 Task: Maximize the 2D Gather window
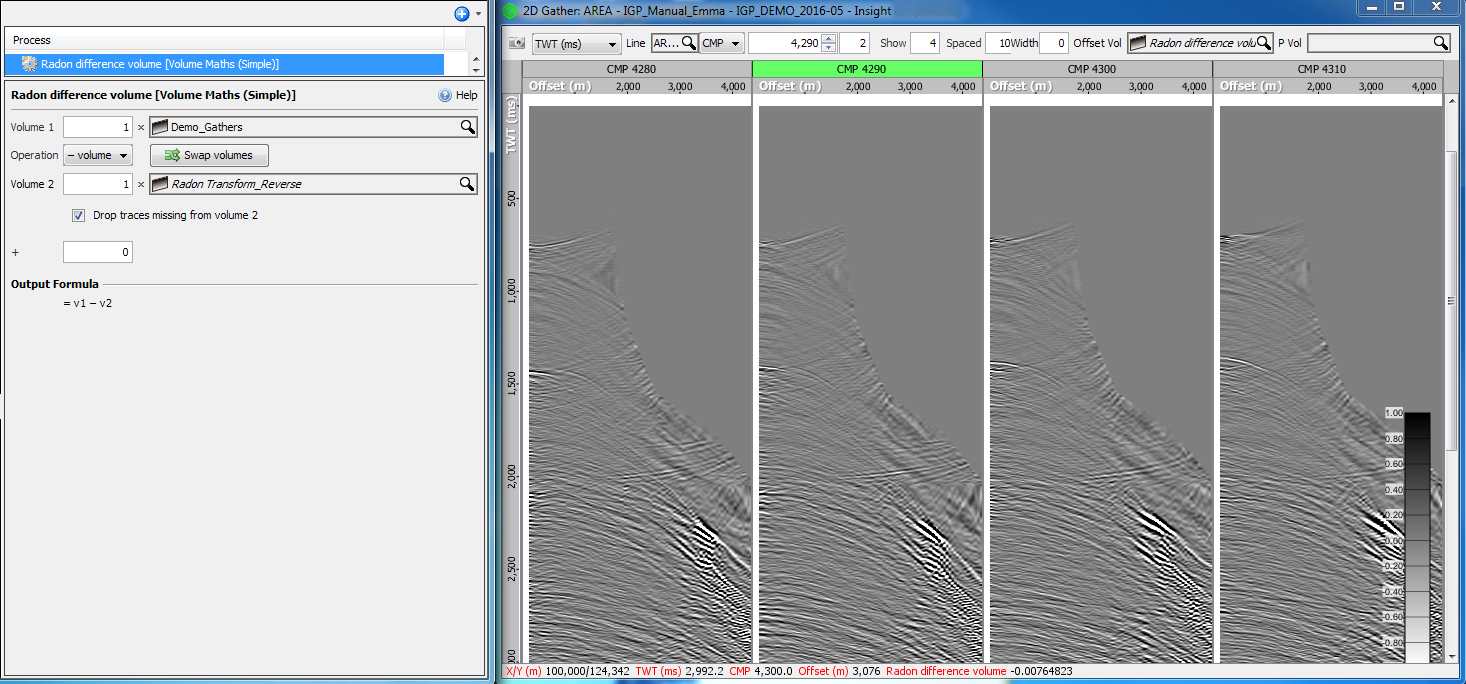[x=1400, y=8]
